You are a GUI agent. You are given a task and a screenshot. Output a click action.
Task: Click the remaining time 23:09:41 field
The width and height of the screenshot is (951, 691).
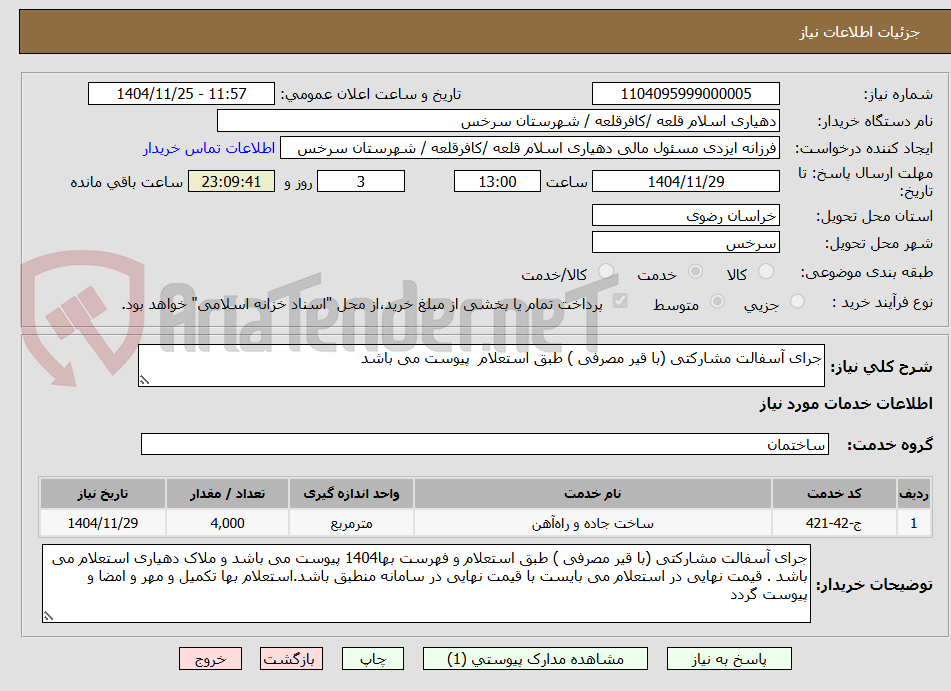coord(231,181)
